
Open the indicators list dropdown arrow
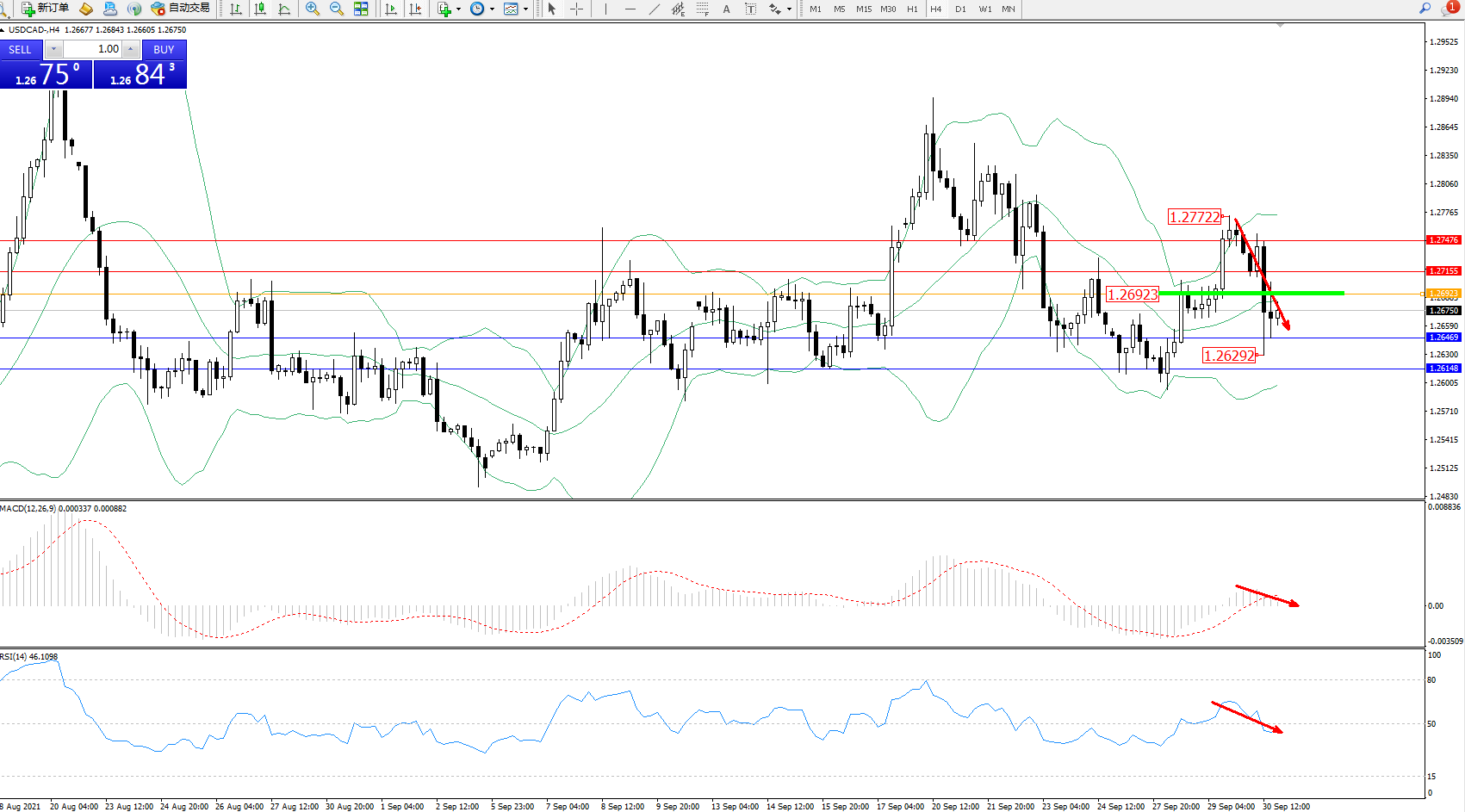[458, 9]
